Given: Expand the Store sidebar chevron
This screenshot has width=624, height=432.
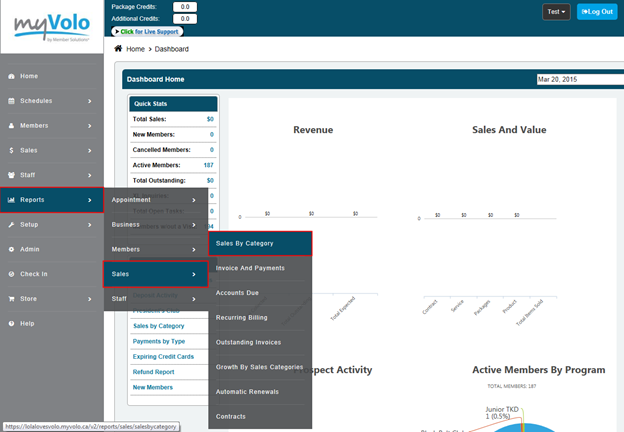Looking at the screenshot, I should [90, 299].
